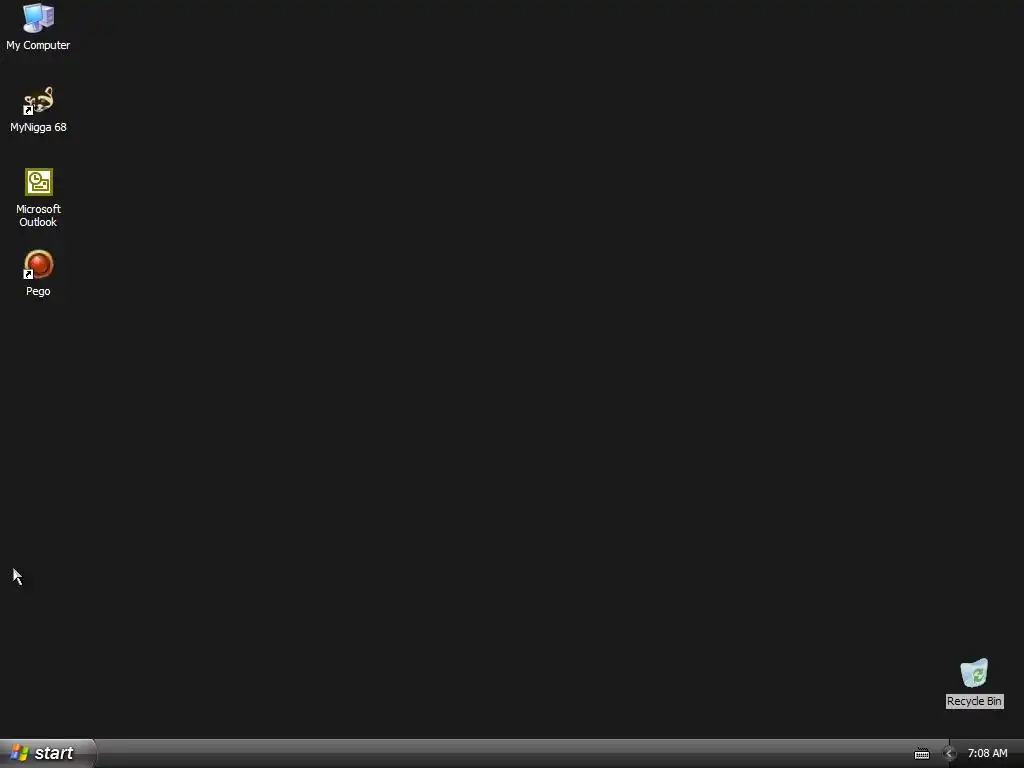Open the start menu button
This screenshot has width=1024, height=768.
(x=48, y=753)
